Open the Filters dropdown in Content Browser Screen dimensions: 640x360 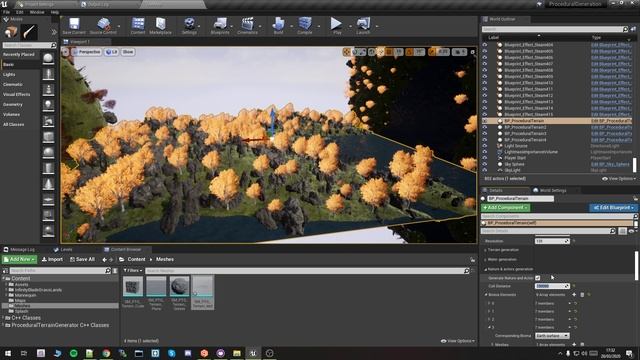pyautogui.click(x=133, y=271)
